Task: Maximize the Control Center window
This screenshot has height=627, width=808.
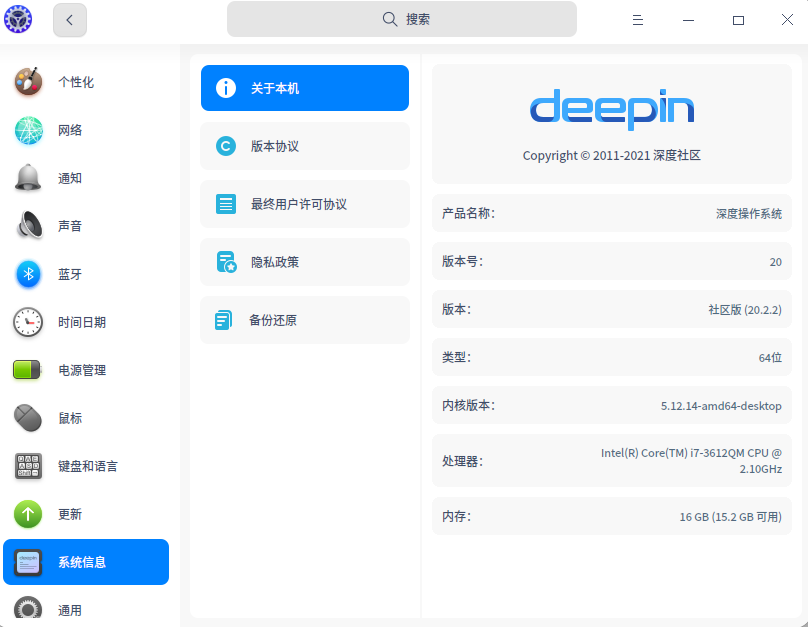Action: click(738, 20)
